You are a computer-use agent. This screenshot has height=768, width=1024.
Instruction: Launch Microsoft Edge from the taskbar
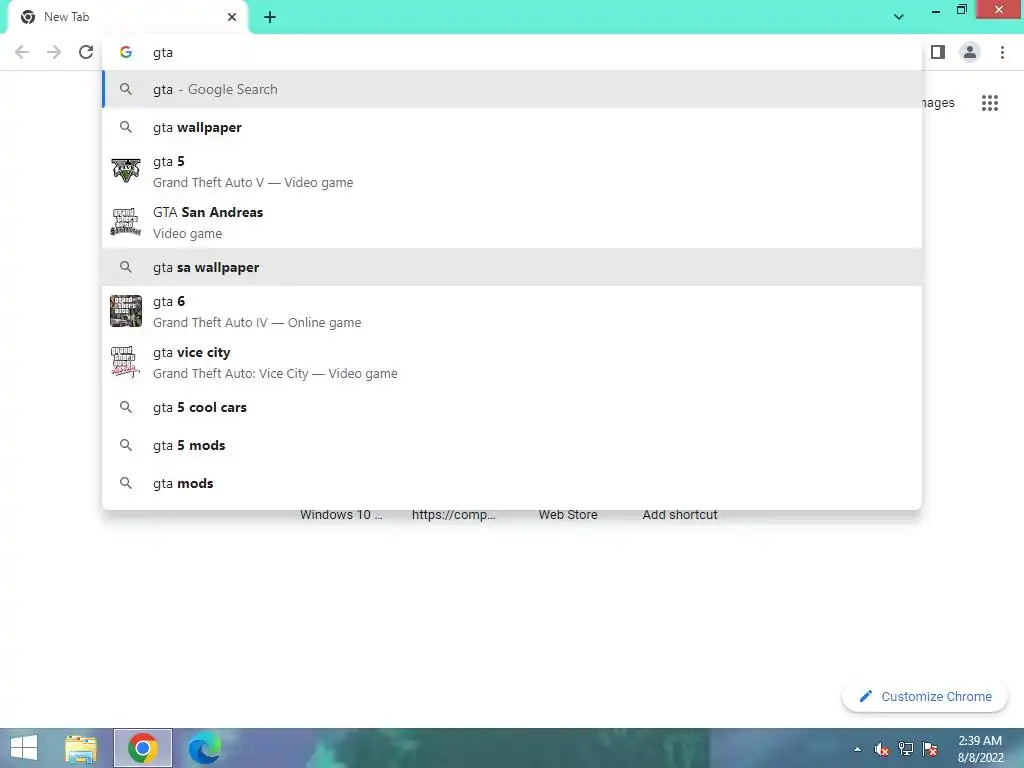[204, 748]
